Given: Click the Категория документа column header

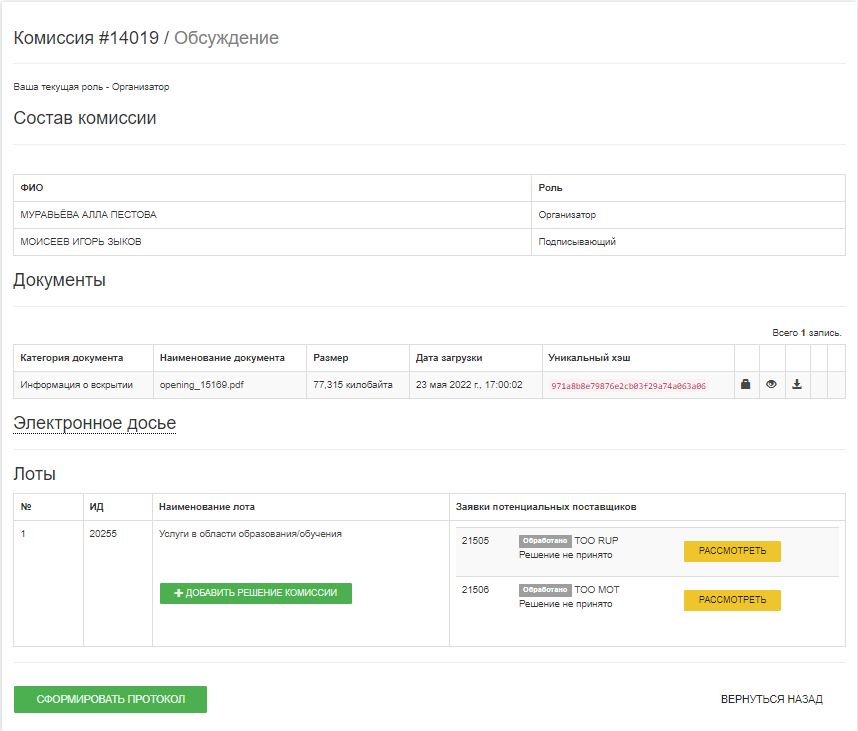Looking at the screenshot, I should 71,357.
